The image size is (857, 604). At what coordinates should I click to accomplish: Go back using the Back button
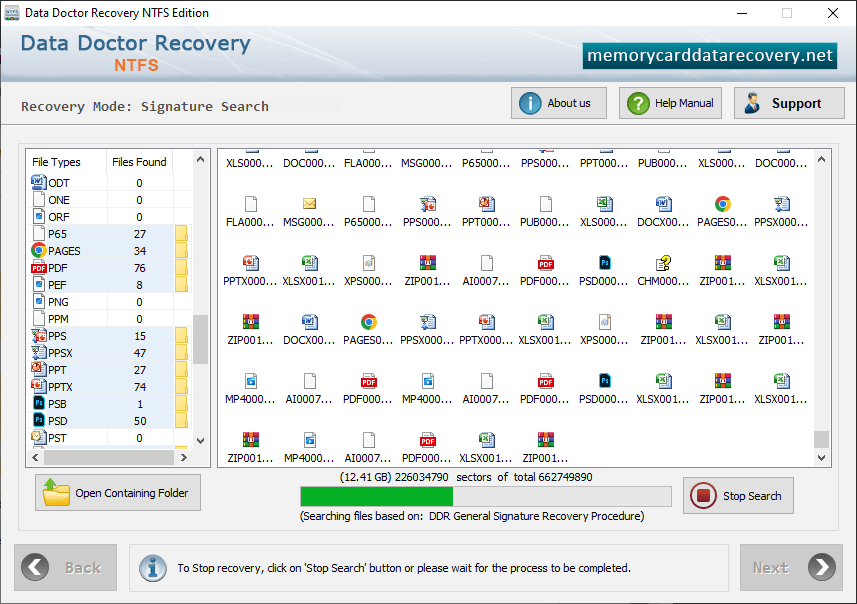(66, 567)
